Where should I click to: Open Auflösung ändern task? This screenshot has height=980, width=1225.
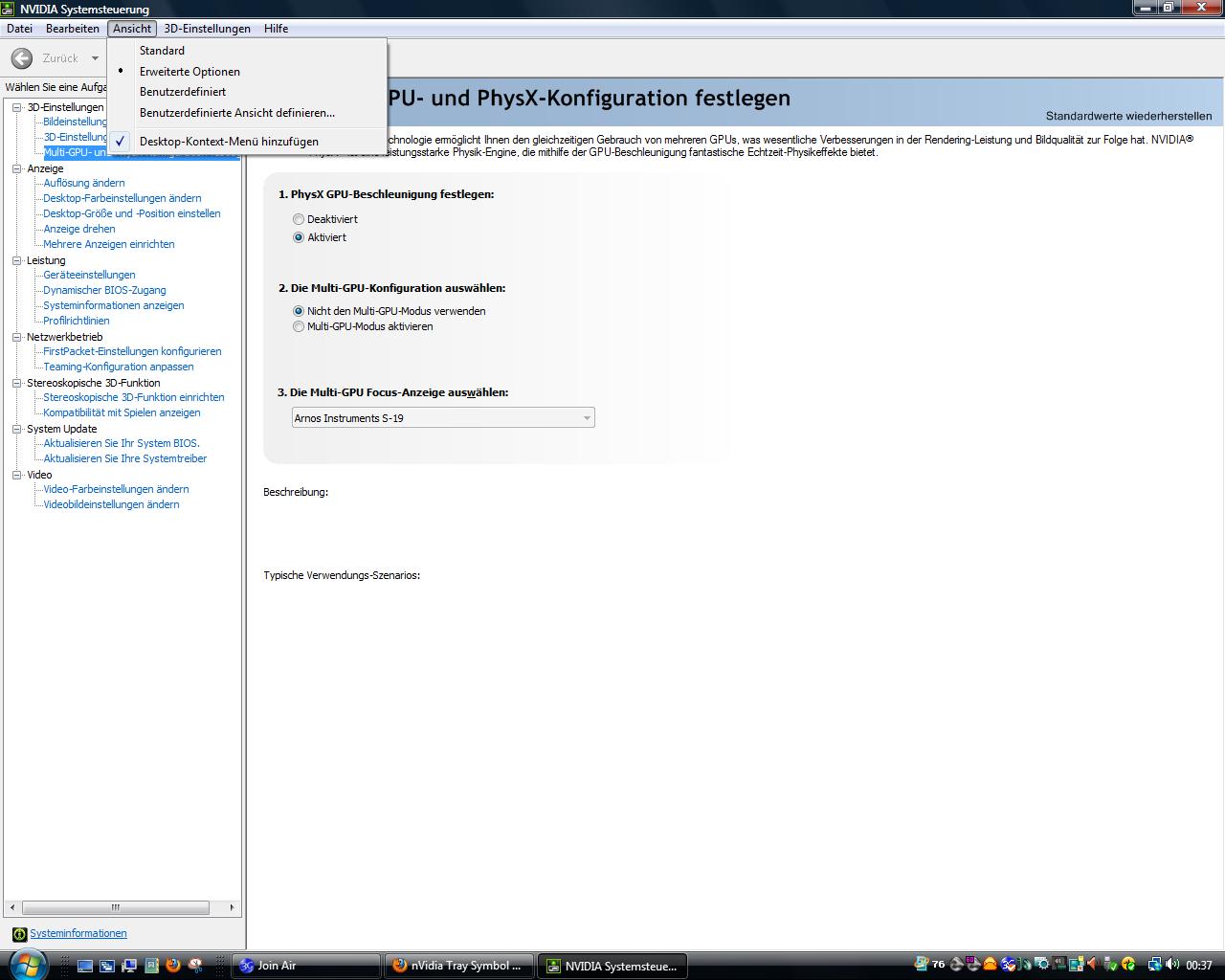(84, 183)
